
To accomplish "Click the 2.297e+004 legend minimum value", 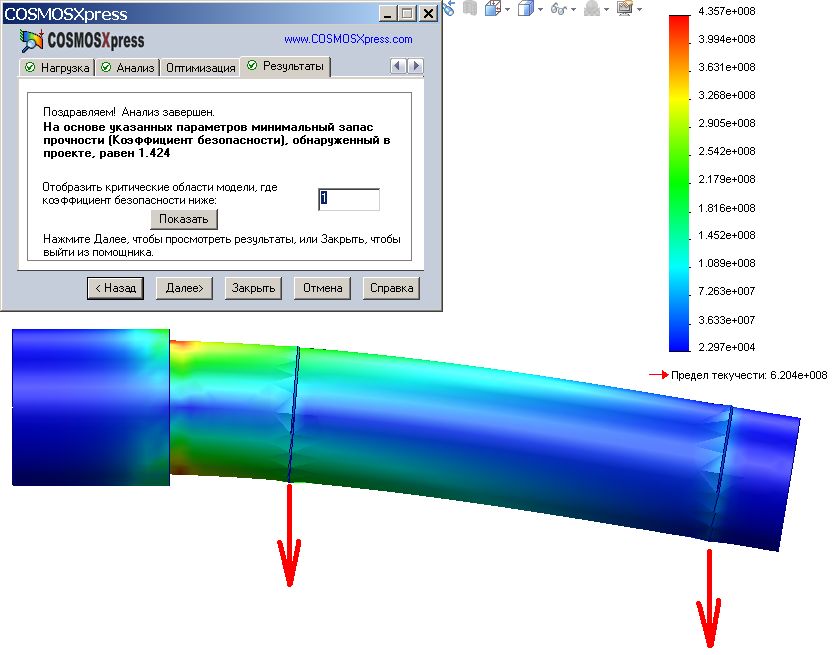I will pyautogui.click(x=727, y=347).
